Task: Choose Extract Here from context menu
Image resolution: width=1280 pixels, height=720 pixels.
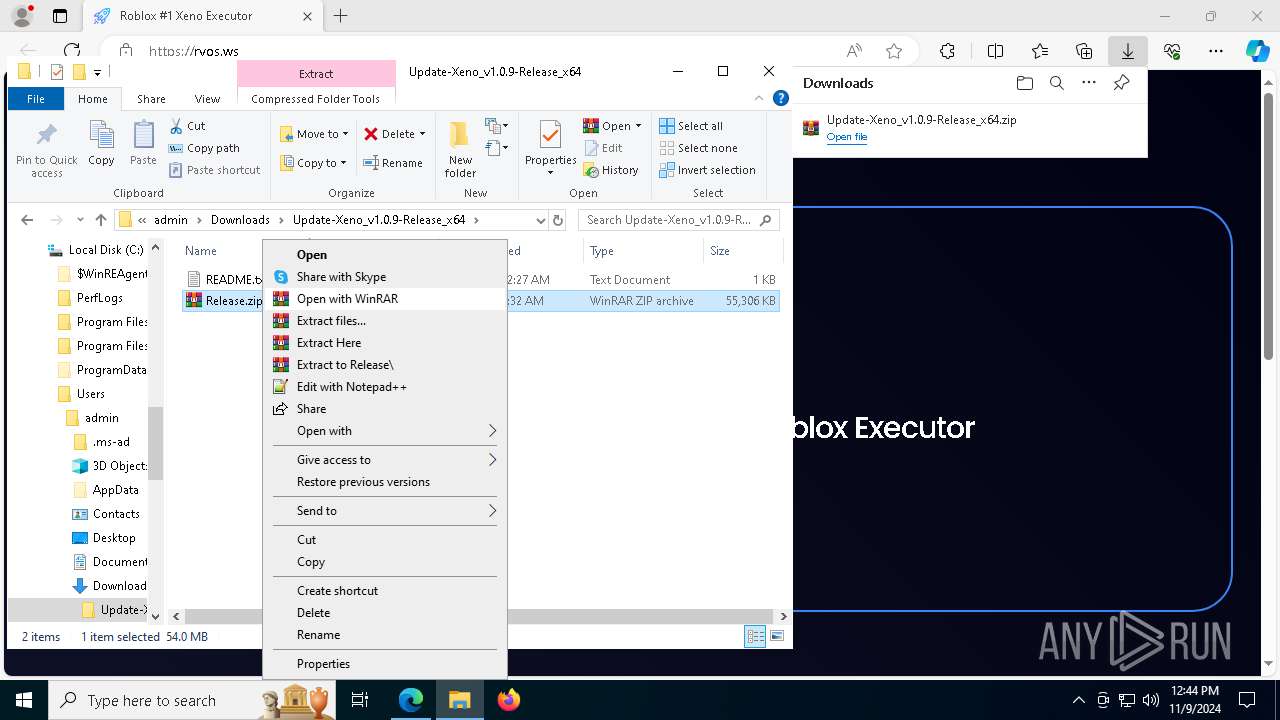Action: point(385,343)
